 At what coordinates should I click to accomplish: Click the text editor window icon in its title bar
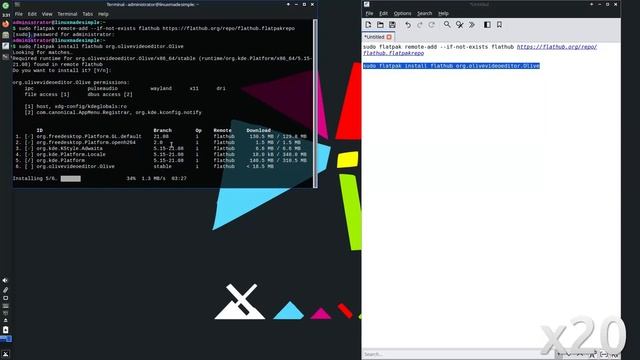click(x=367, y=4)
